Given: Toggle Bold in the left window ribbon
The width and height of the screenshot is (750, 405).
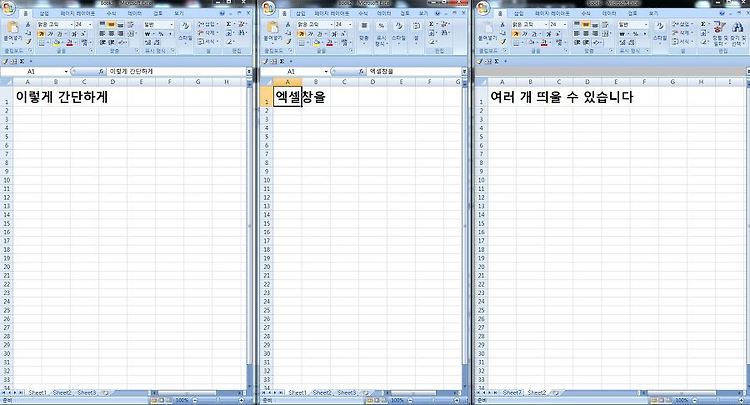Looking at the screenshot, I should (x=41, y=33).
